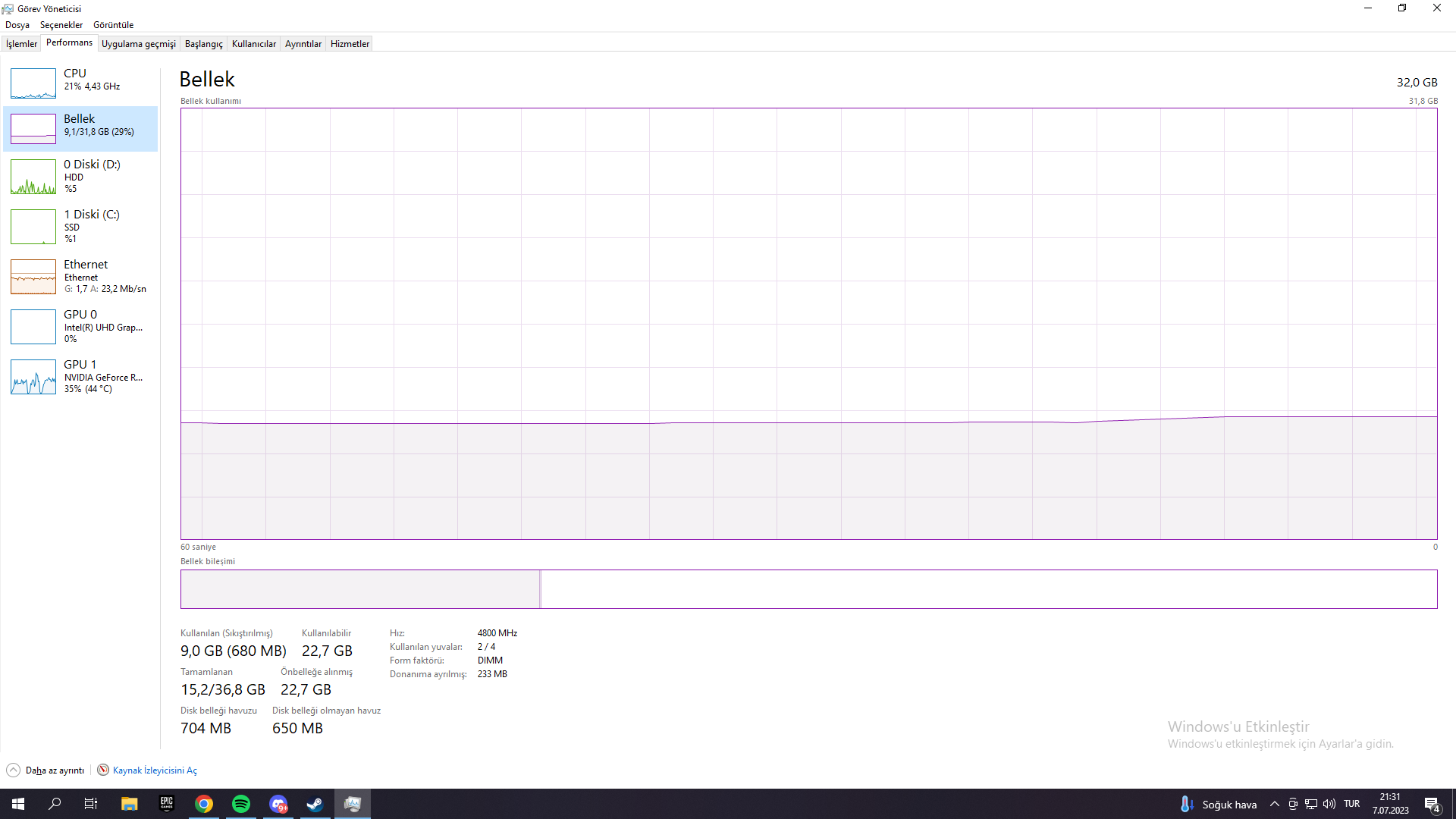Expand the hidden system tray icons chevron
The image size is (1456, 819).
coord(1275,804)
